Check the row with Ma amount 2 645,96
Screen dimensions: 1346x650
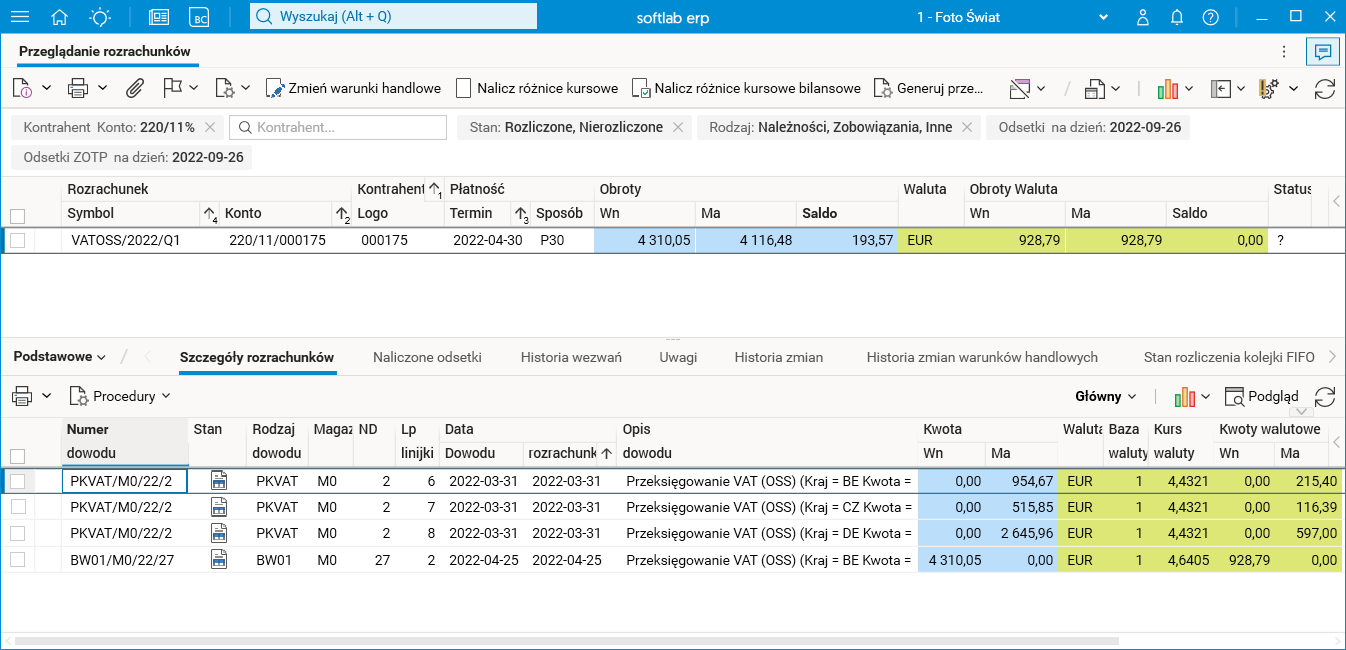point(17,533)
